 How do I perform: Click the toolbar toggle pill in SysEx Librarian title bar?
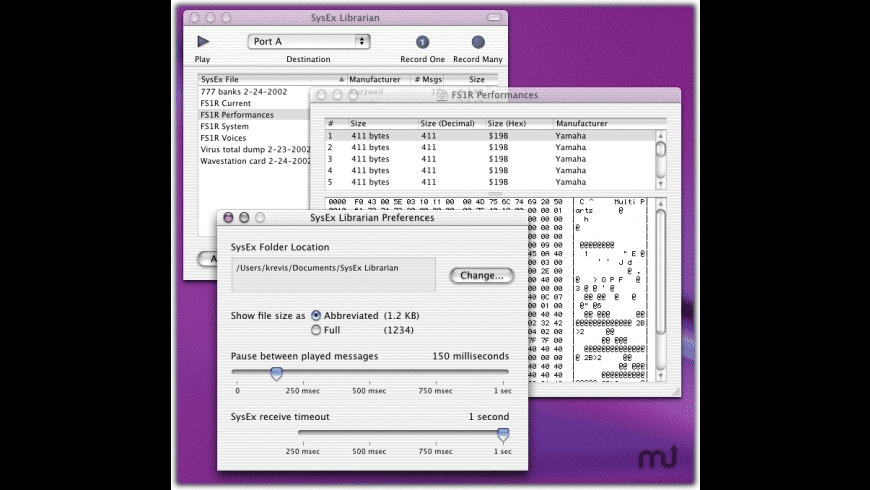pyautogui.click(x=494, y=18)
